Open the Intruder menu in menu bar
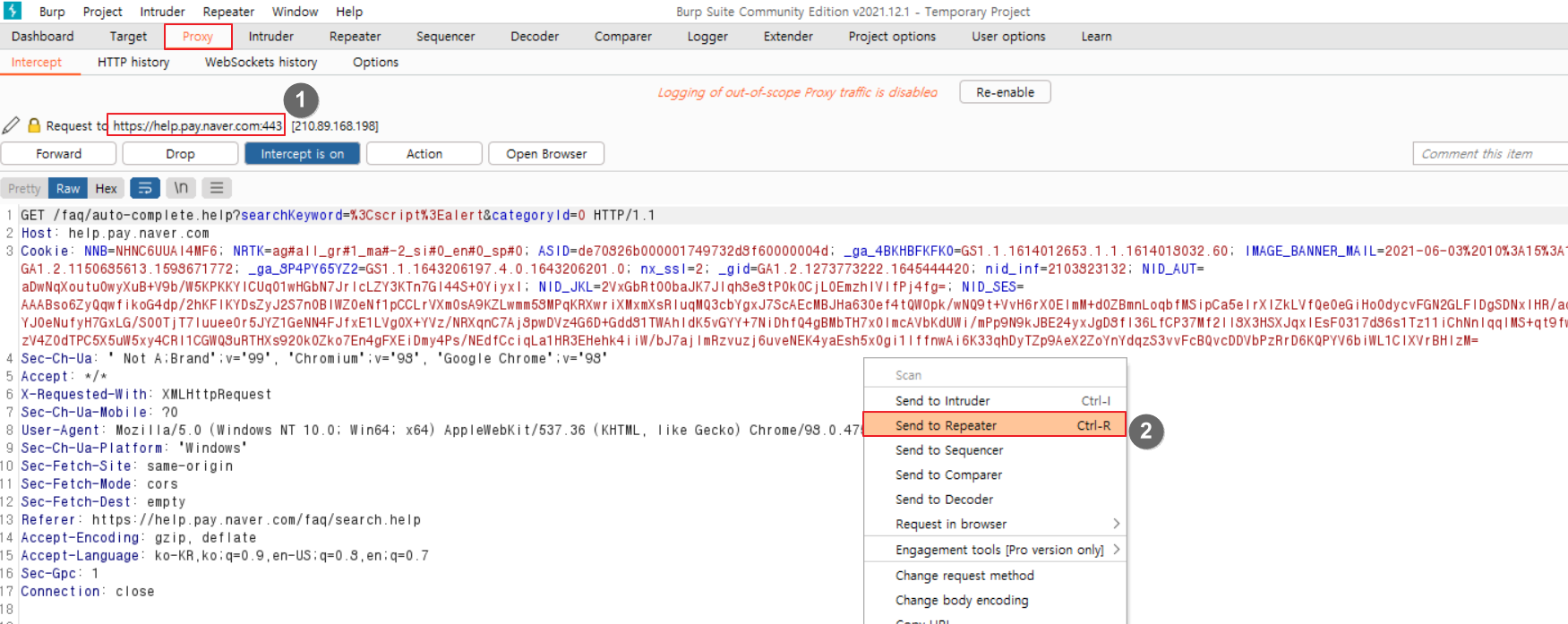1568x624 pixels. coord(162,12)
